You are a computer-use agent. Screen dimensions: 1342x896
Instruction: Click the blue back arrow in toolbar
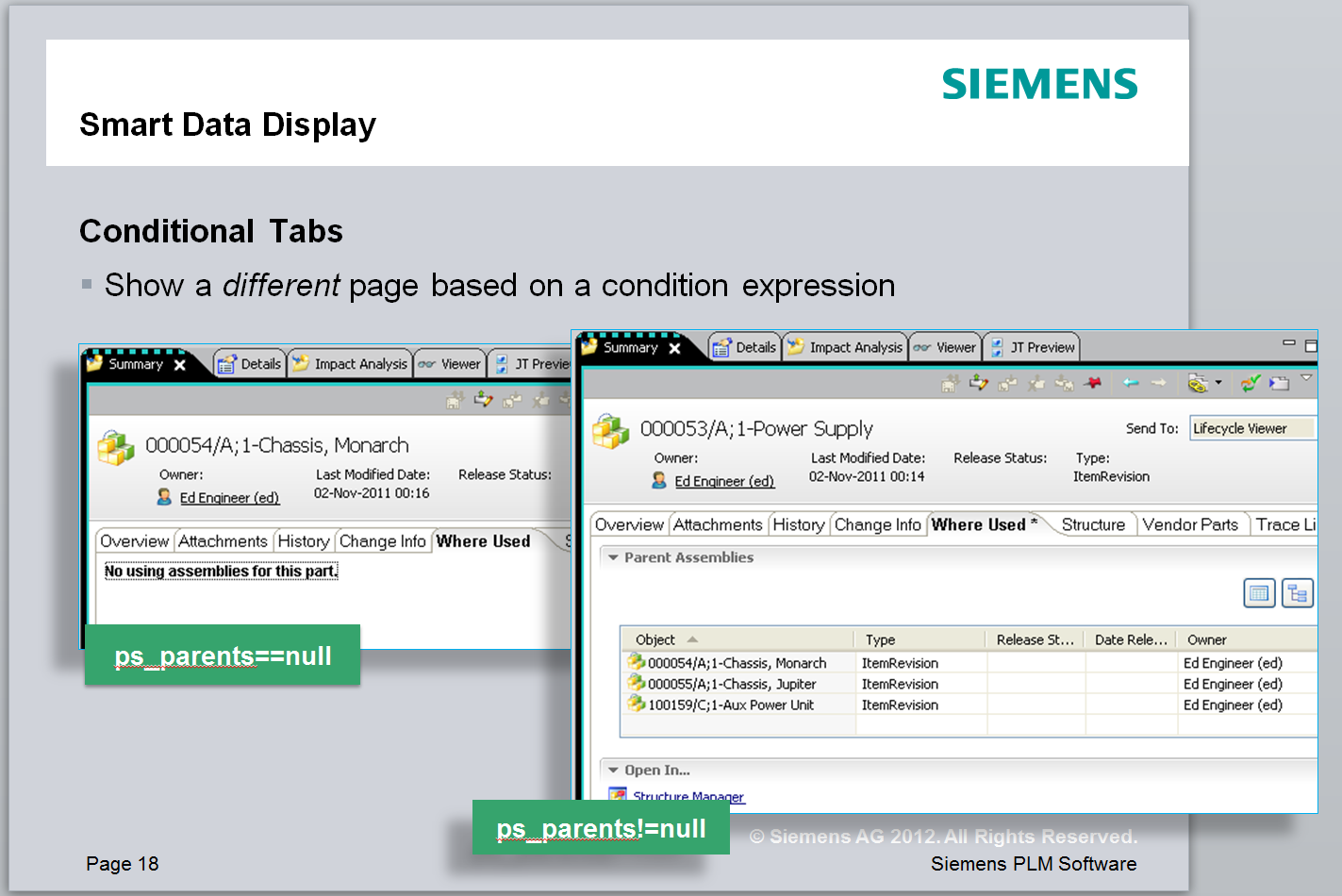1131,383
